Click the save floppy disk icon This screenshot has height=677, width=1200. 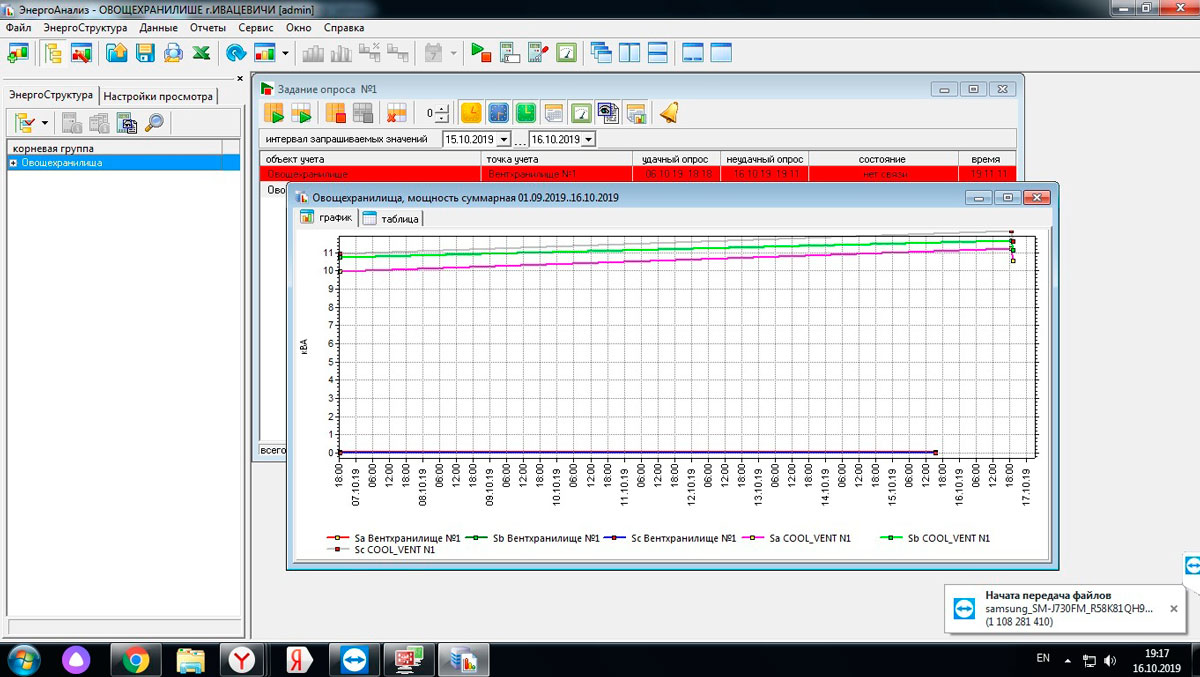coord(145,53)
